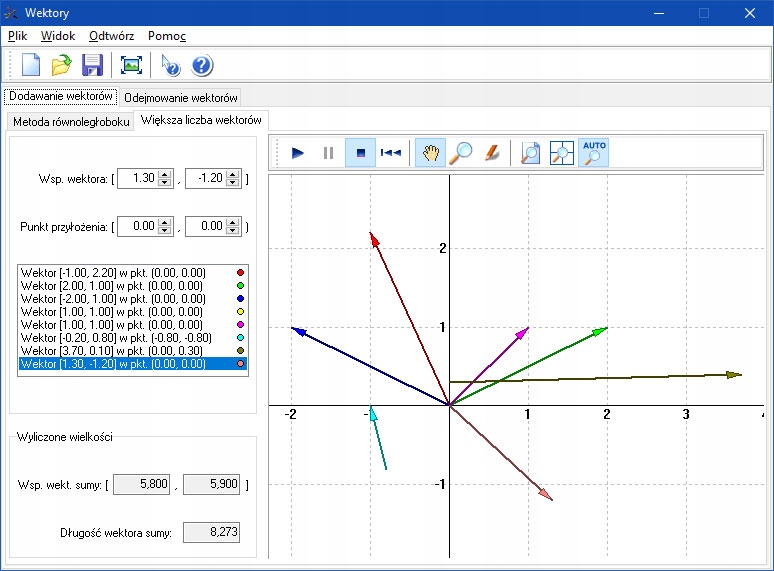
Task: Click the new document icon
Action: 31,66
